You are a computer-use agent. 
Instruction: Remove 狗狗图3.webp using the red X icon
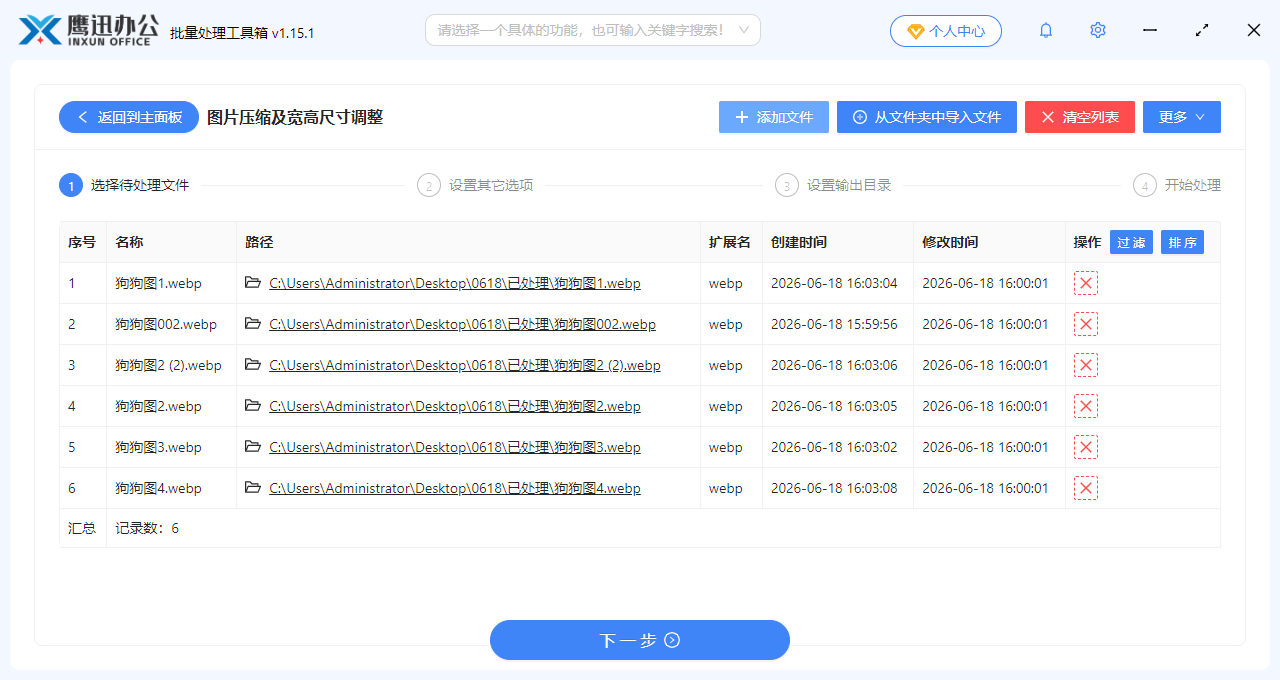1085,447
